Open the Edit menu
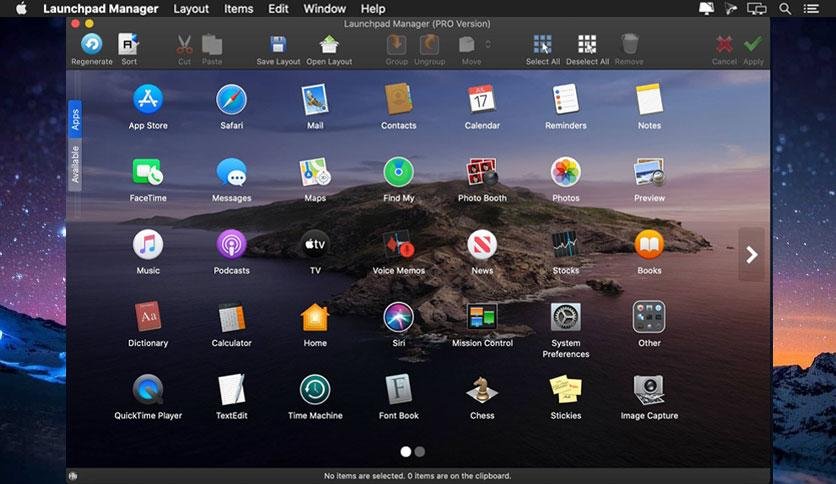 click(278, 9)
